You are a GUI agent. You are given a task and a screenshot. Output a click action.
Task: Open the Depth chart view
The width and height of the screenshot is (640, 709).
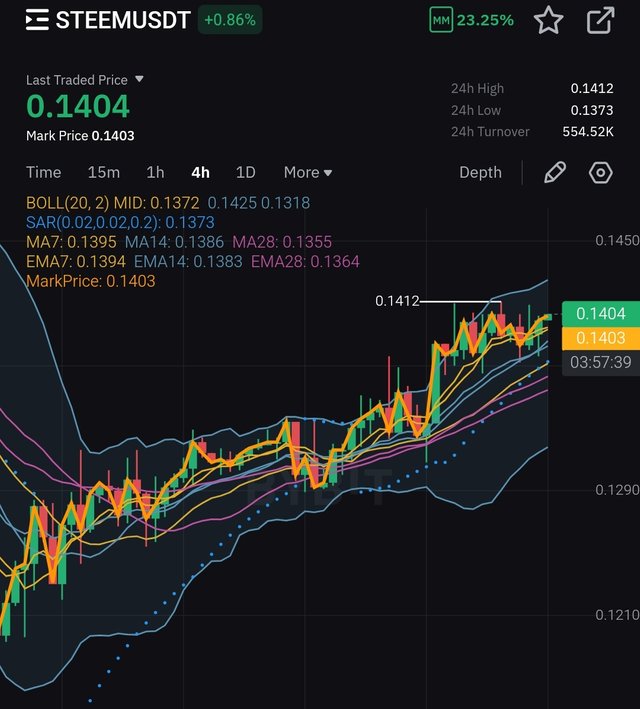[x=480, y=172]
